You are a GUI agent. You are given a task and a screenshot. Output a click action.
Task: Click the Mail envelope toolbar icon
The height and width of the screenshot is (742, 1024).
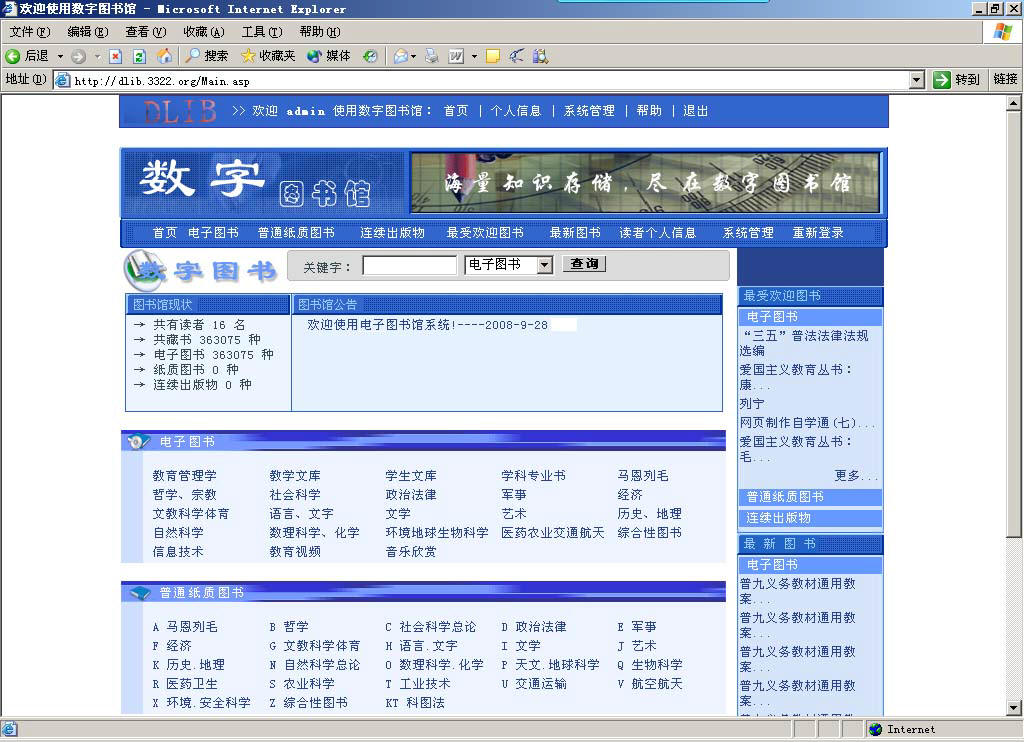point(401,56)
